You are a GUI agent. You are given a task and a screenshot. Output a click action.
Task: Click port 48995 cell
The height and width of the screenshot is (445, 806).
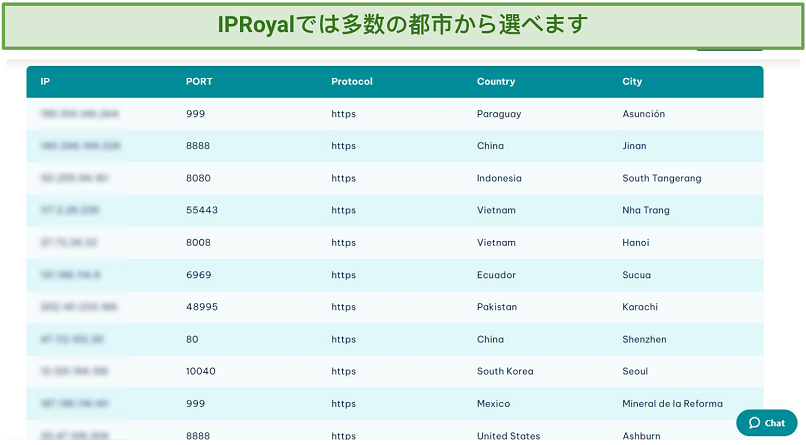click(202, 306)
